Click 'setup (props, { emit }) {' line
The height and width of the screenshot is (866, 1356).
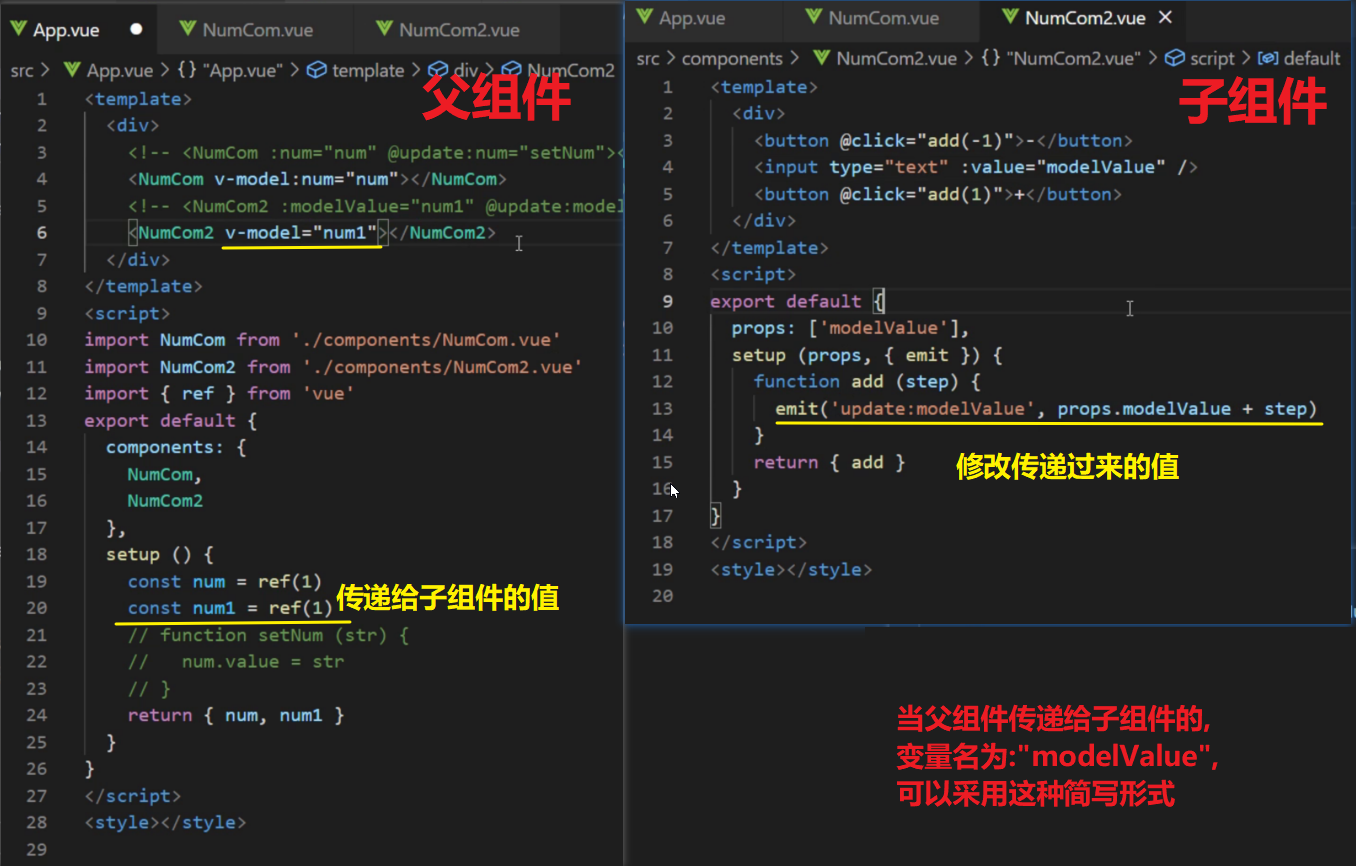[x=866, y=355]
